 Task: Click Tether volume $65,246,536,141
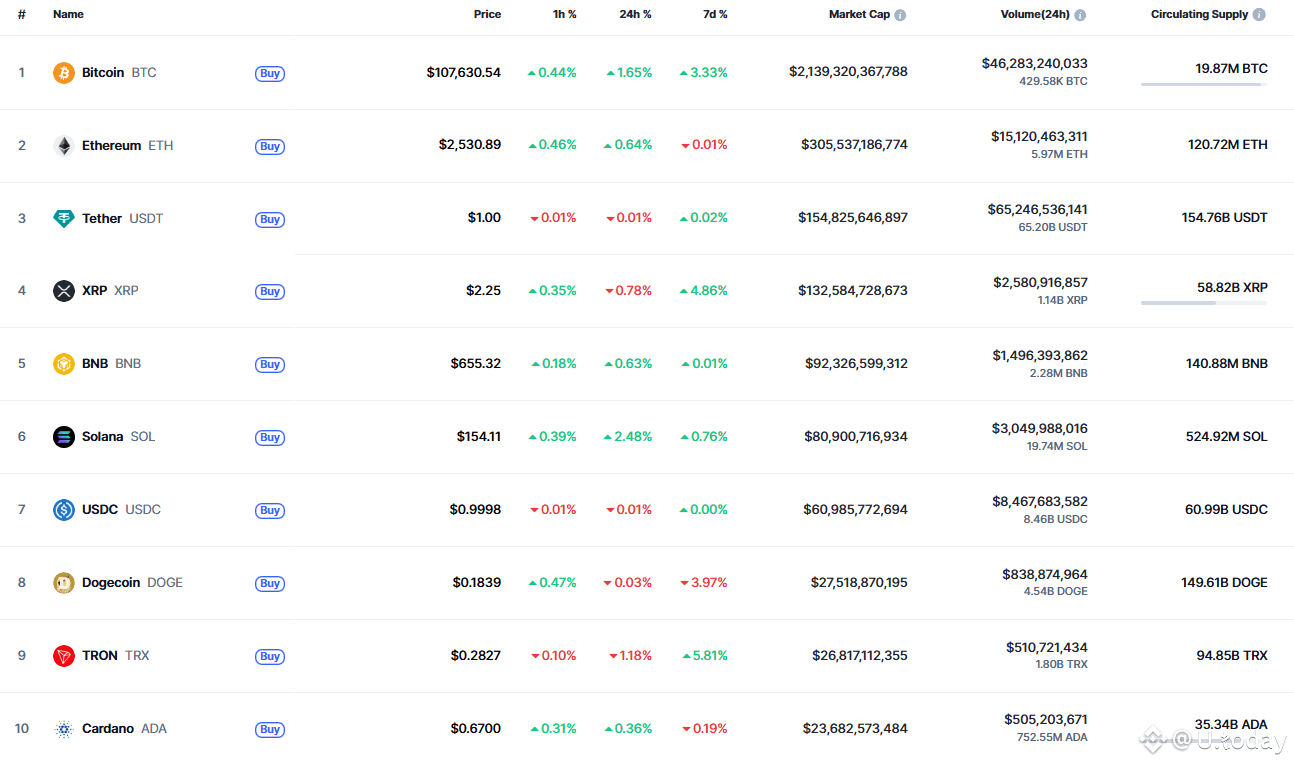(1037, 210)
